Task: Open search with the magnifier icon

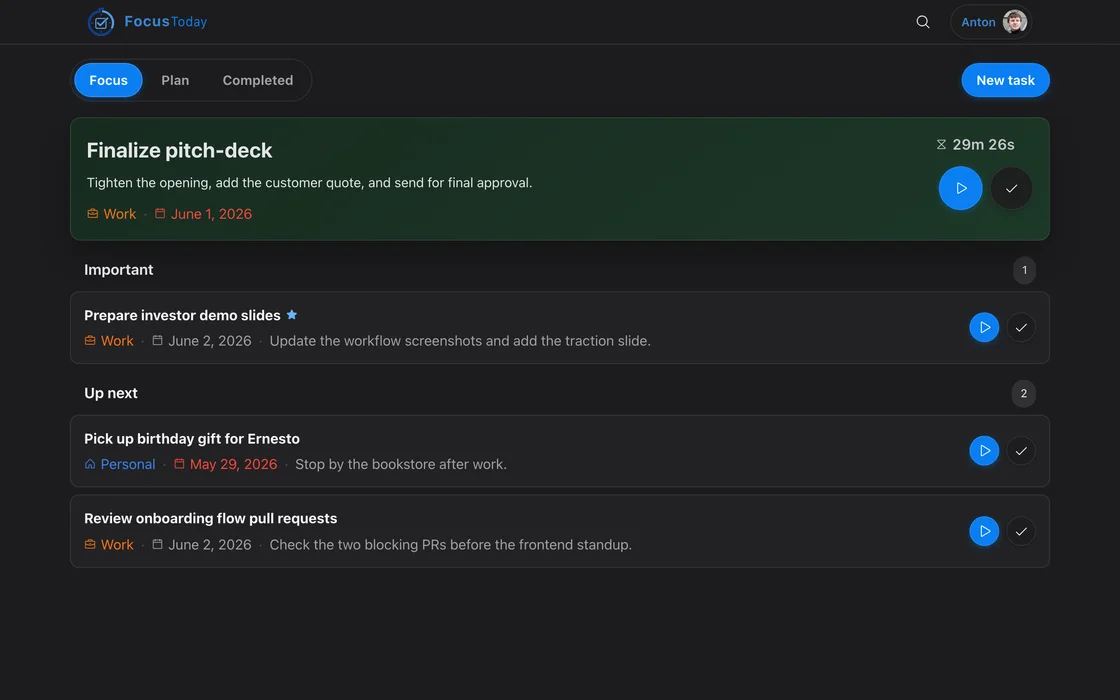Action: (x=923, y=22)
